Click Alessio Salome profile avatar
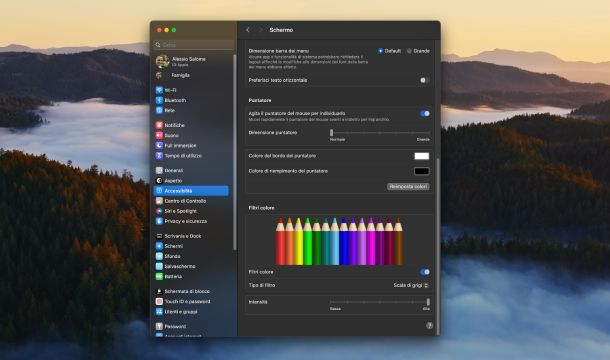 click(x=162, y=61)
